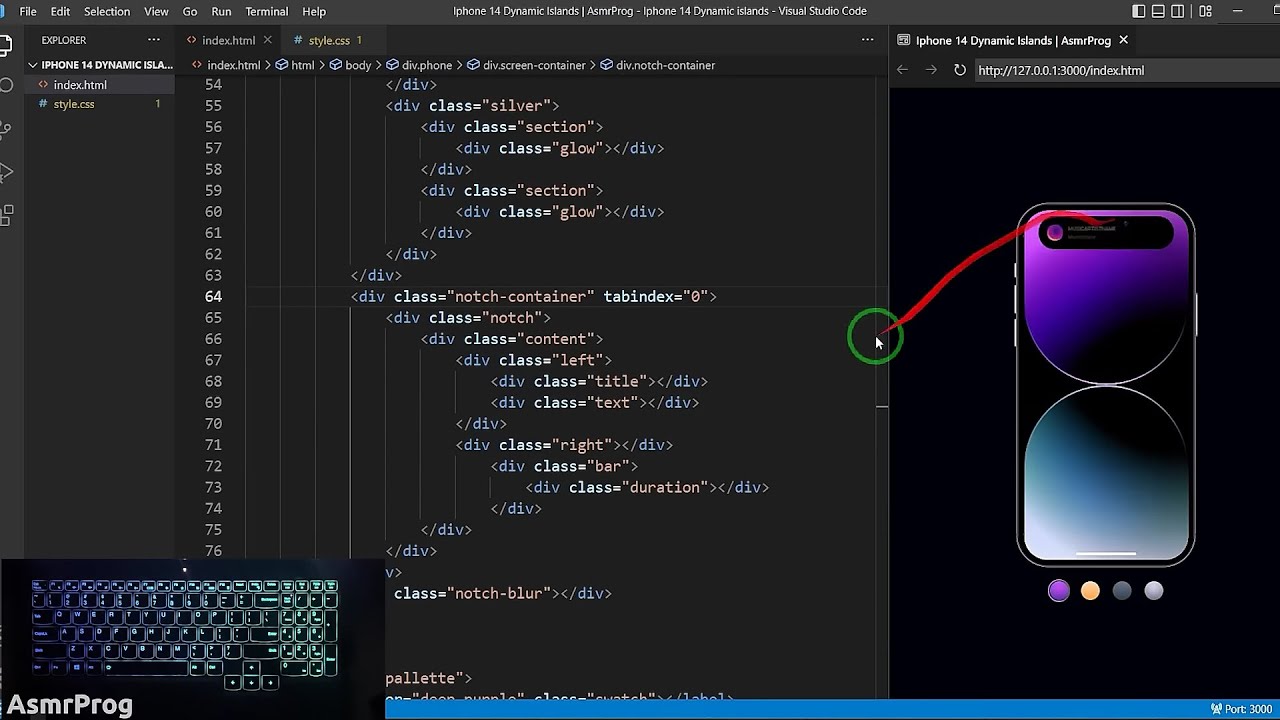Click the "silver" class on line 55
The height and width of the screenshot is (720, 1280).
pyautogui.click(x=516, y=105)
